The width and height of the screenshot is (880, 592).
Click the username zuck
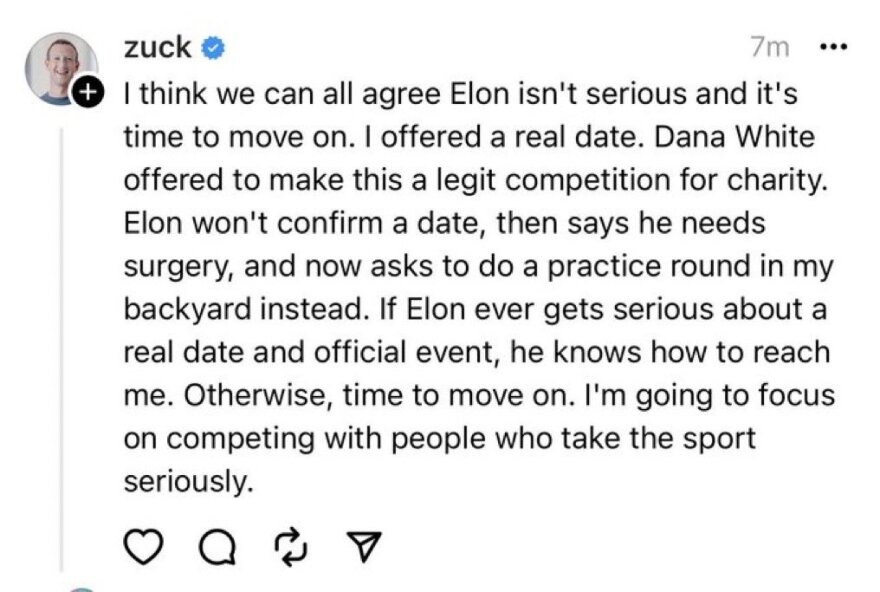coord(157,46)
